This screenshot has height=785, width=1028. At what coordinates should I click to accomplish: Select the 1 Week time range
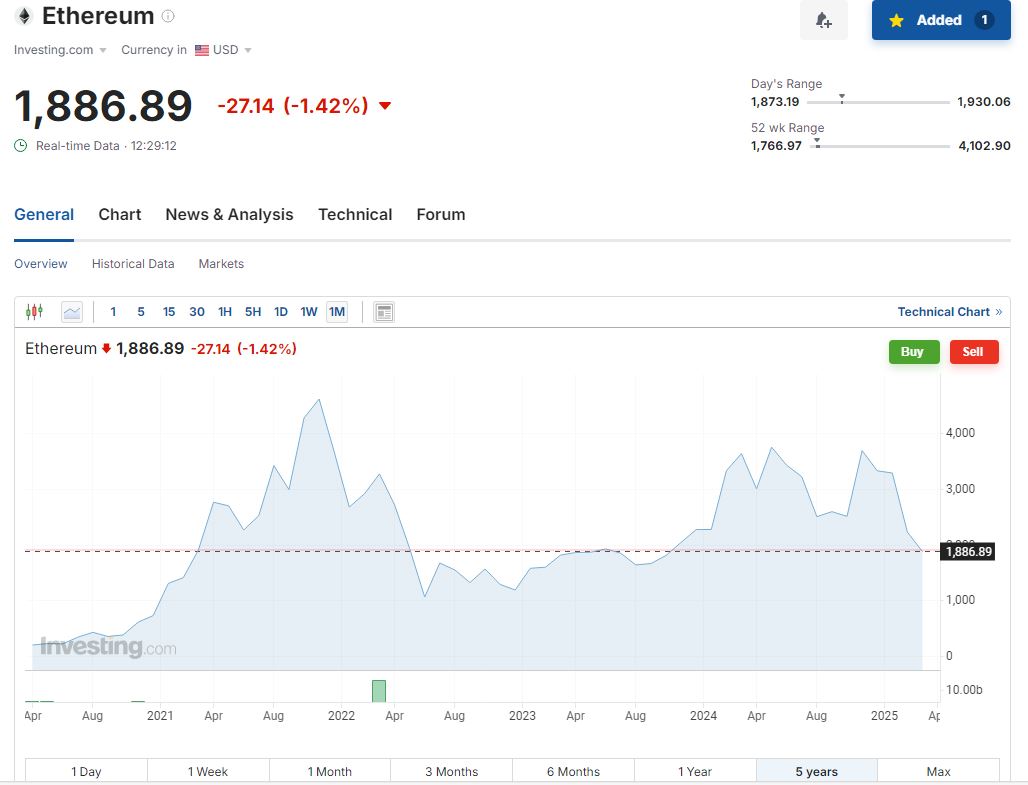click(x=208, y=771)
